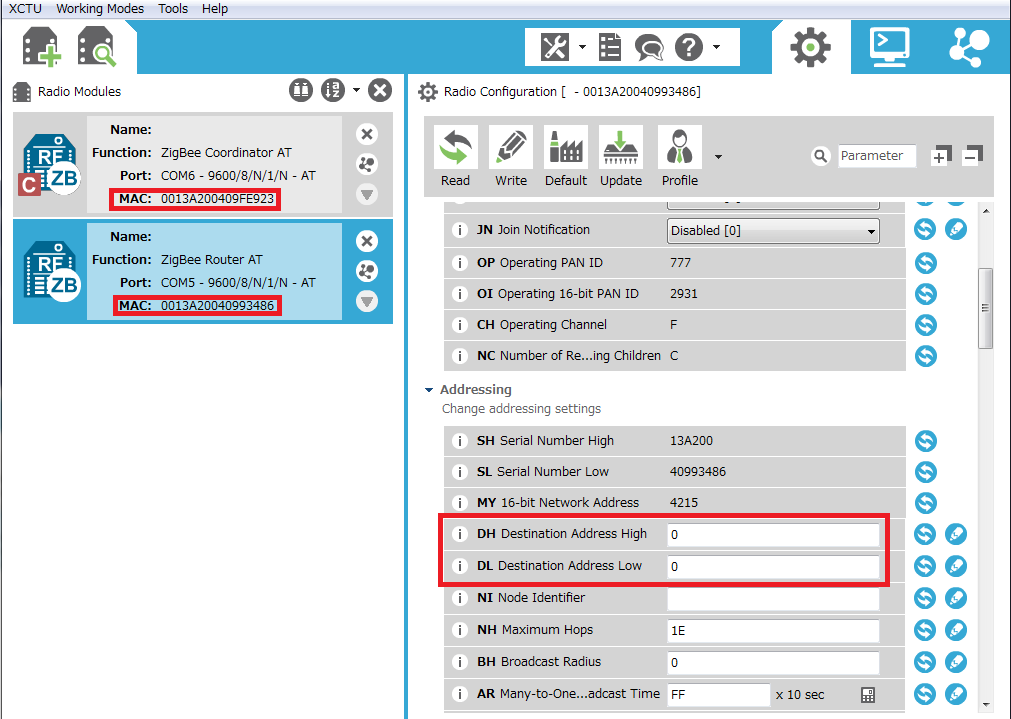The image size is (1011, 719).
Task: Open the Tools menu
Action: (x=173, y=8)
